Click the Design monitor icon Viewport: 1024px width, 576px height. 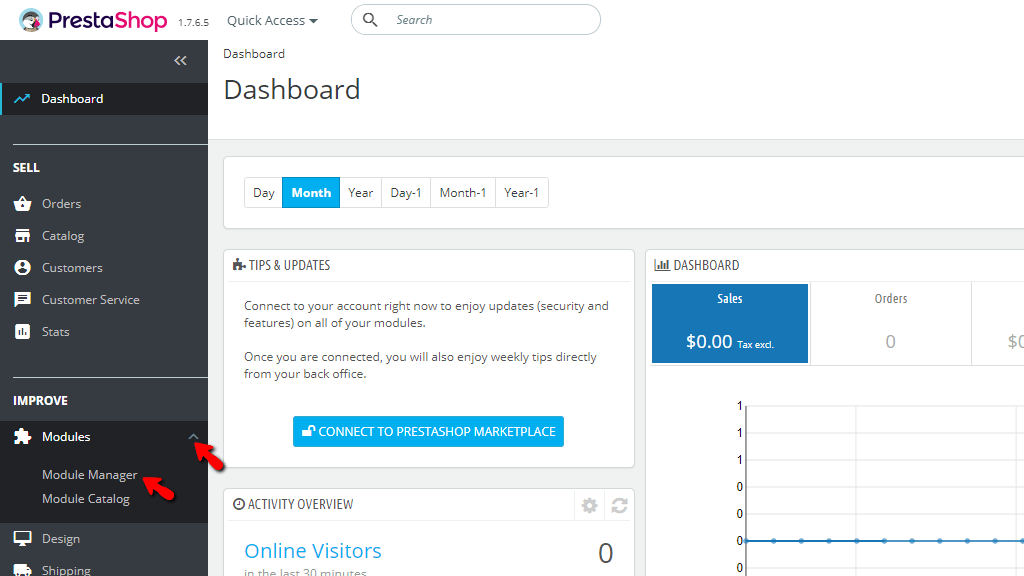point(22,539)
